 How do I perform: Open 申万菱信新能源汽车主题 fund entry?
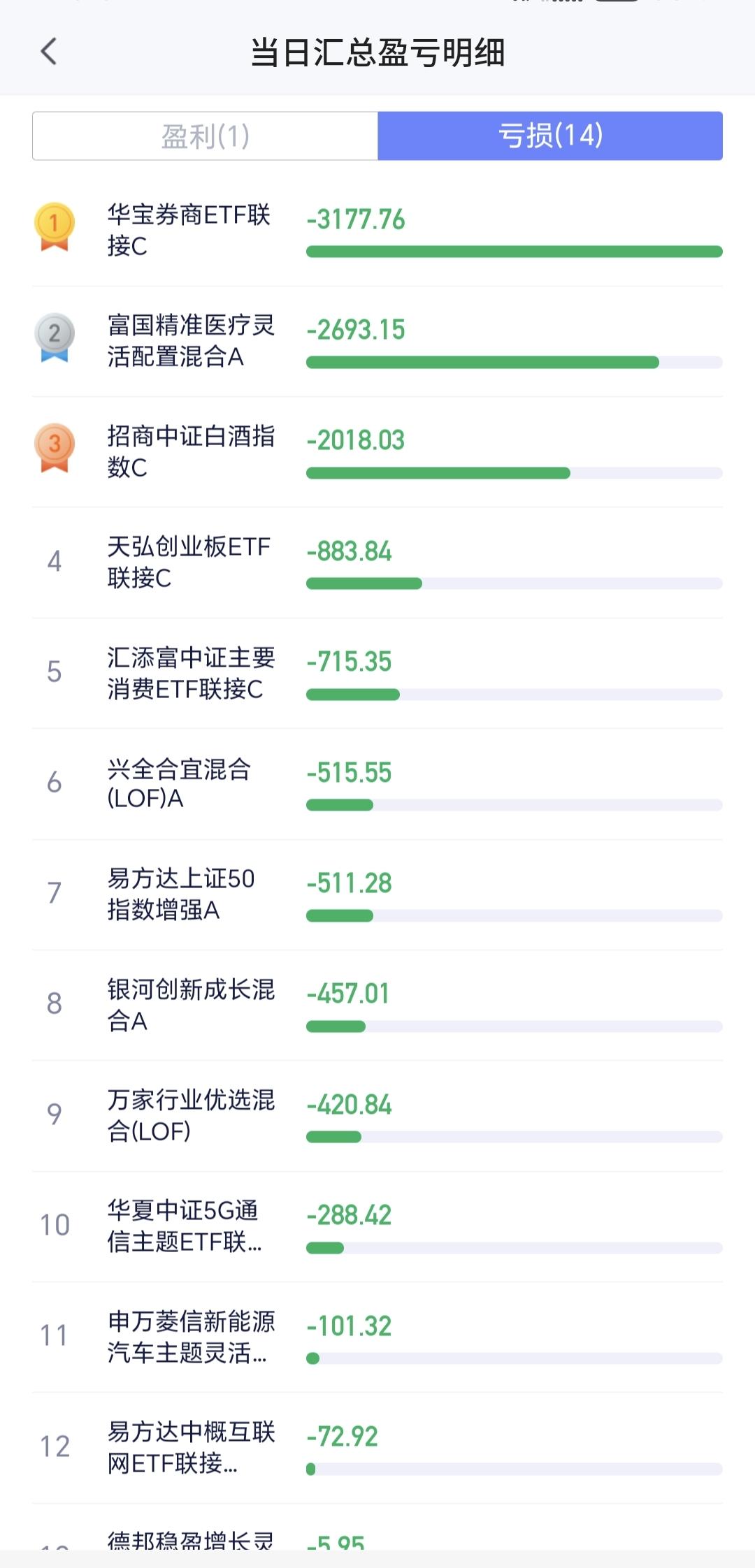pyautogui.click(x=190, y=1337)
